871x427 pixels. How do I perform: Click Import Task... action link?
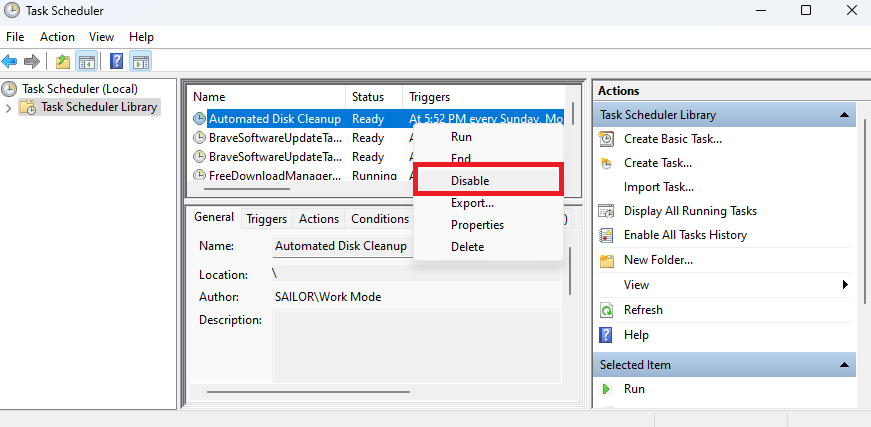coord(659,187)
